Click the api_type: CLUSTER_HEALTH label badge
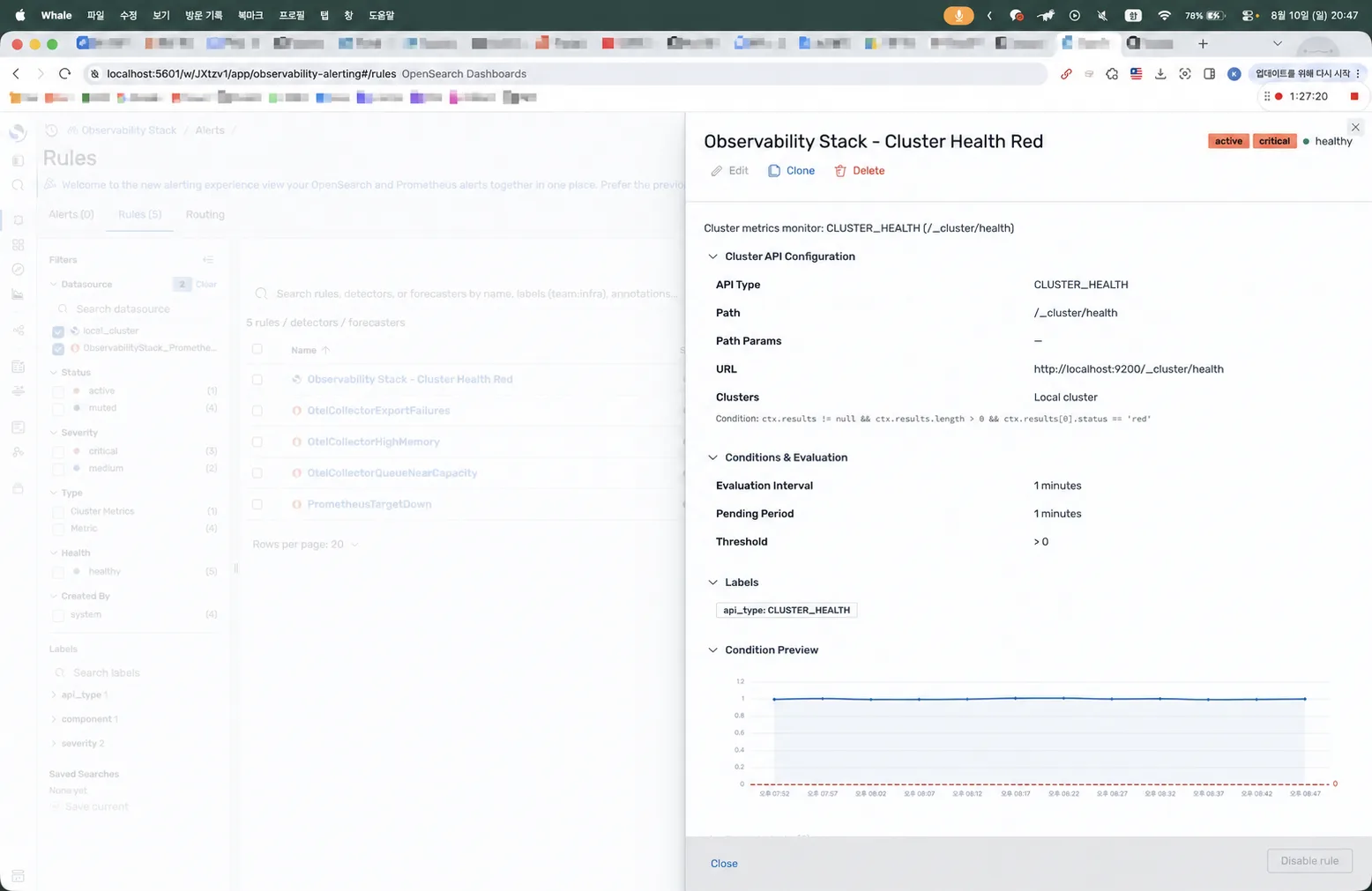The height and width of the screenshot is (891, 1372). click(787, 611)
